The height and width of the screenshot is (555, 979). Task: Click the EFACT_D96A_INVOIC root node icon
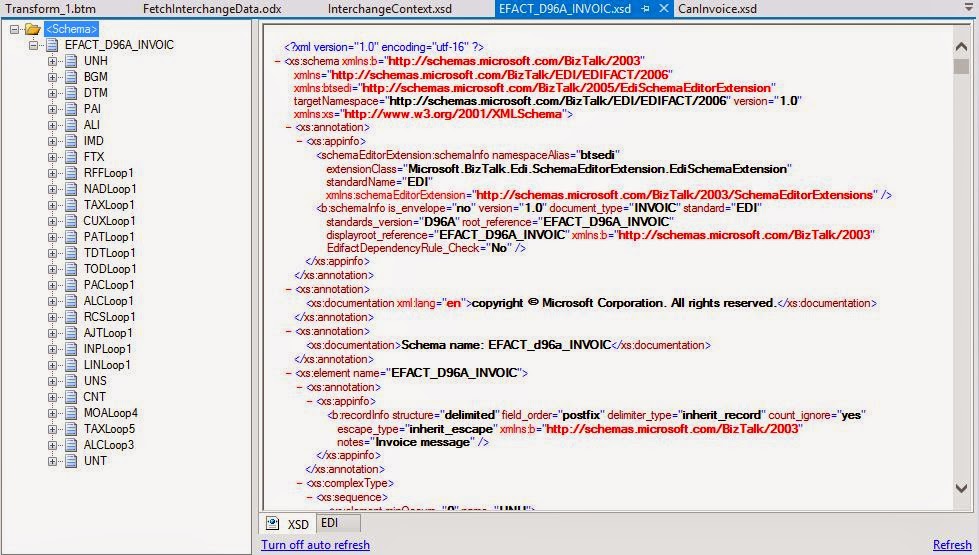click(52, 45)
